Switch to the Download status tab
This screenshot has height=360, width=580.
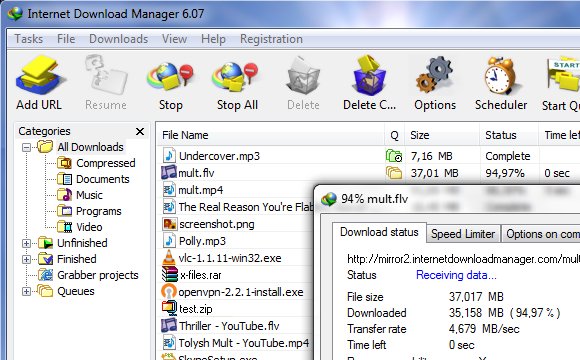point(379,232)
